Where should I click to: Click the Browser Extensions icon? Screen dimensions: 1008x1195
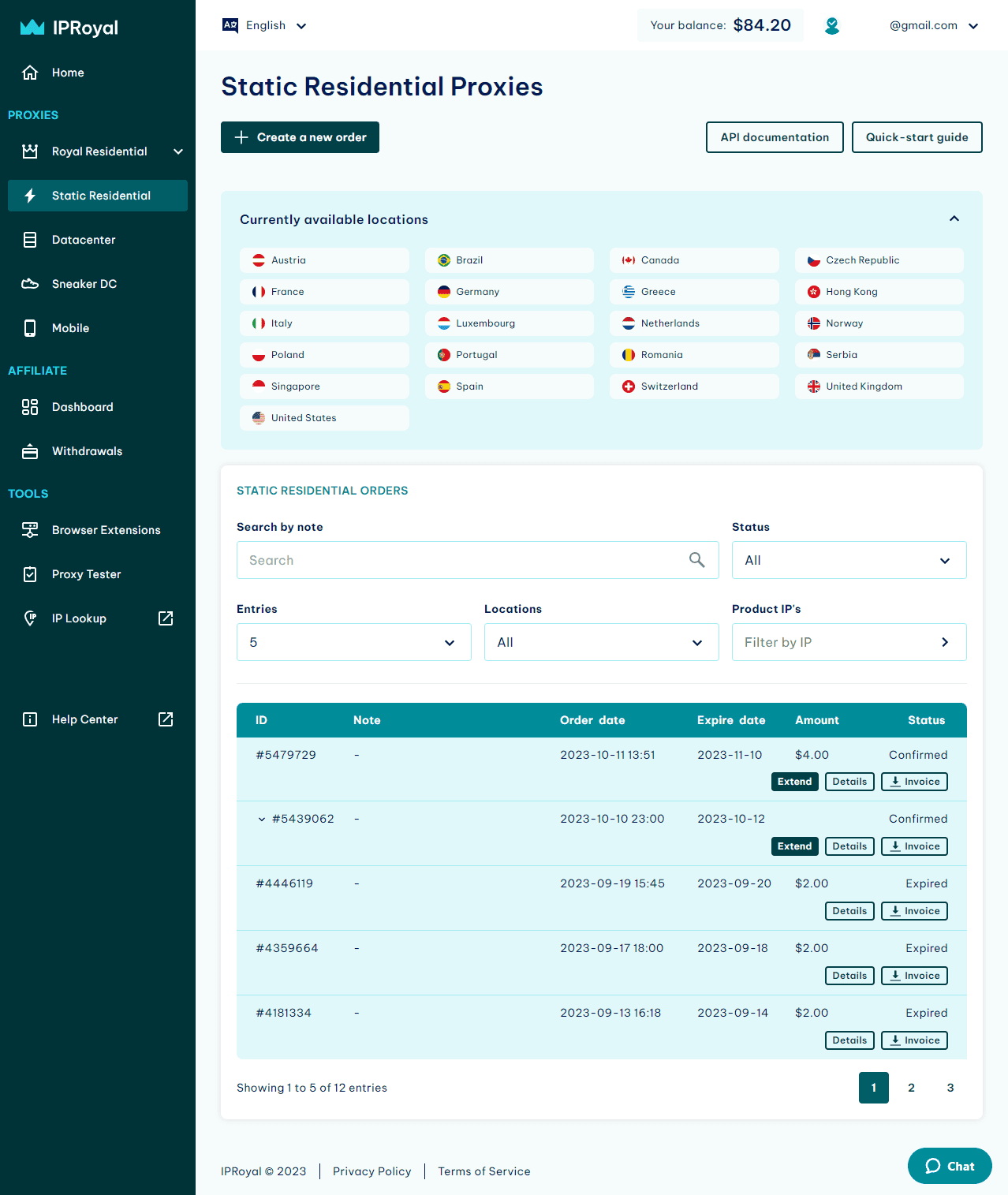tap(30, 530)
